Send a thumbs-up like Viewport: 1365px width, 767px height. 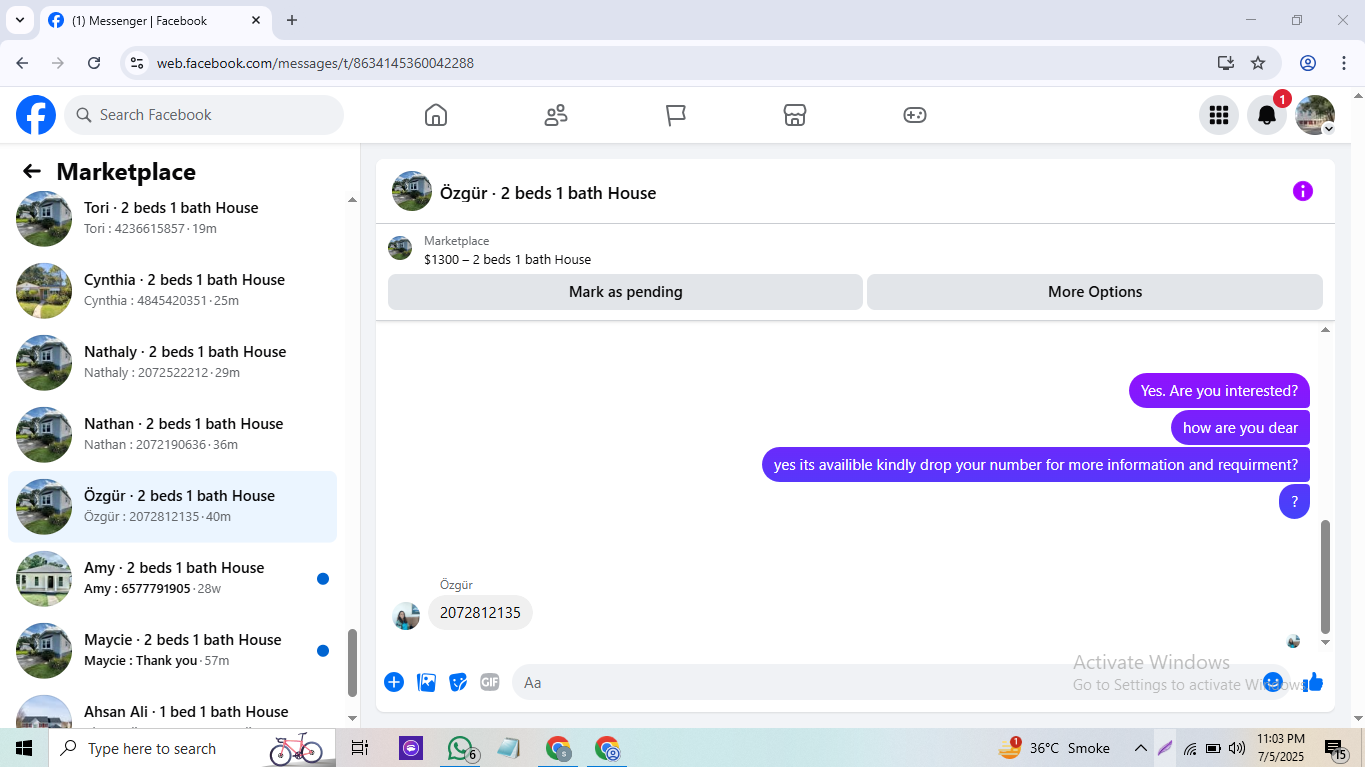pos(1313,682)
